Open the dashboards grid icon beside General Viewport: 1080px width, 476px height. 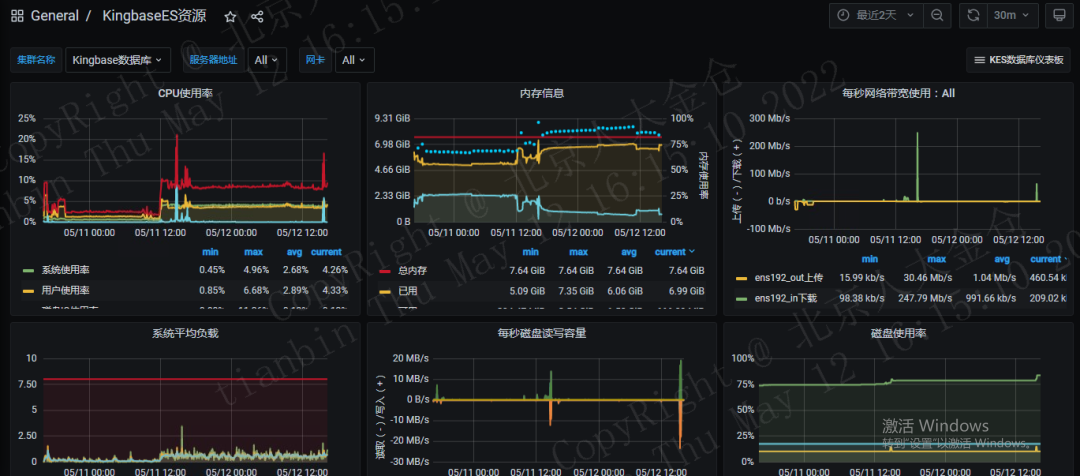[17, 16]
